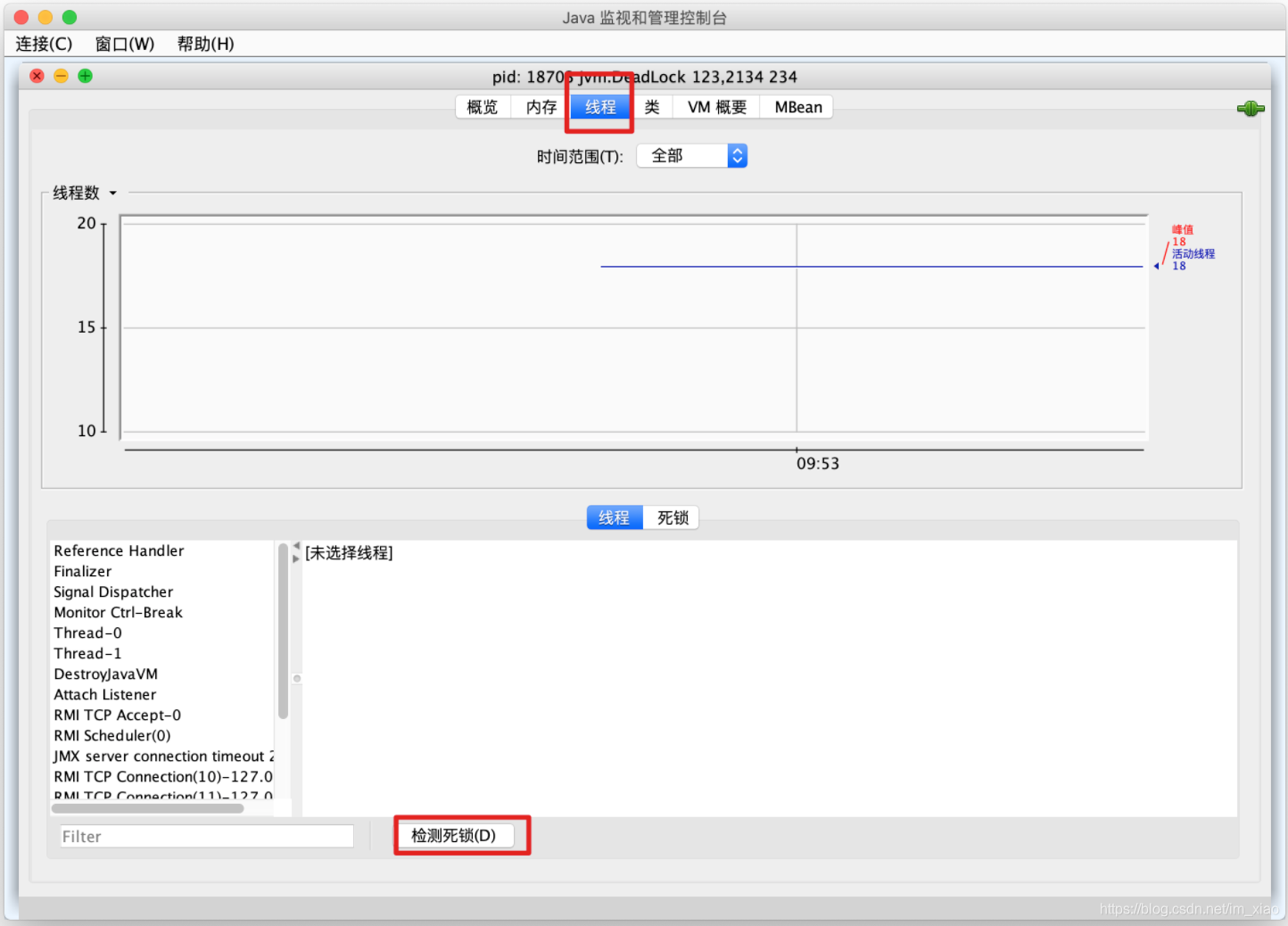Image resolution: width=1288 pixels, height=926 pixels.
Task: Select Signal Dispatcher thread
Action: coord(162,591)
